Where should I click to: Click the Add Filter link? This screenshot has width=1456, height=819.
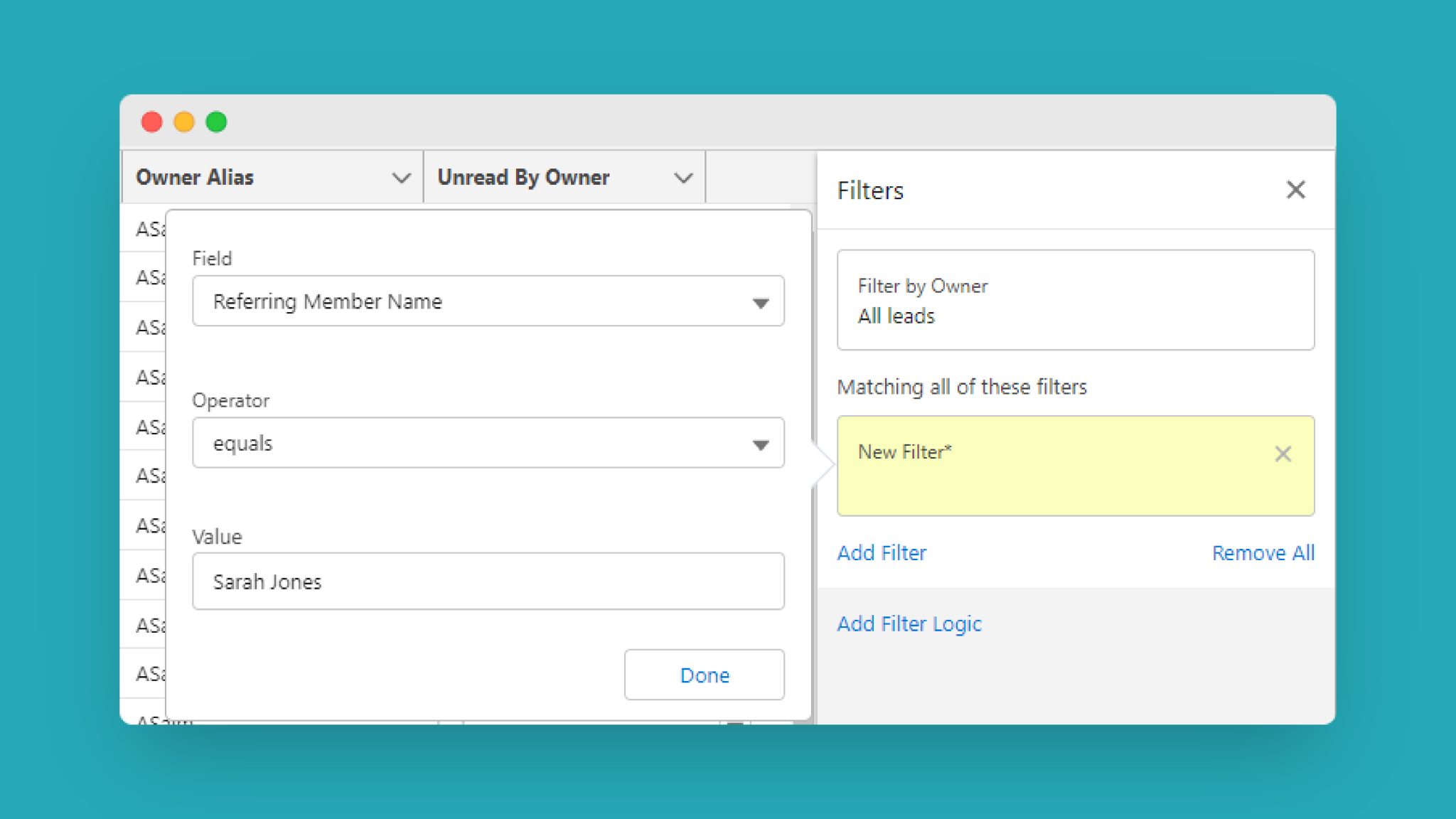click(882, 553)
